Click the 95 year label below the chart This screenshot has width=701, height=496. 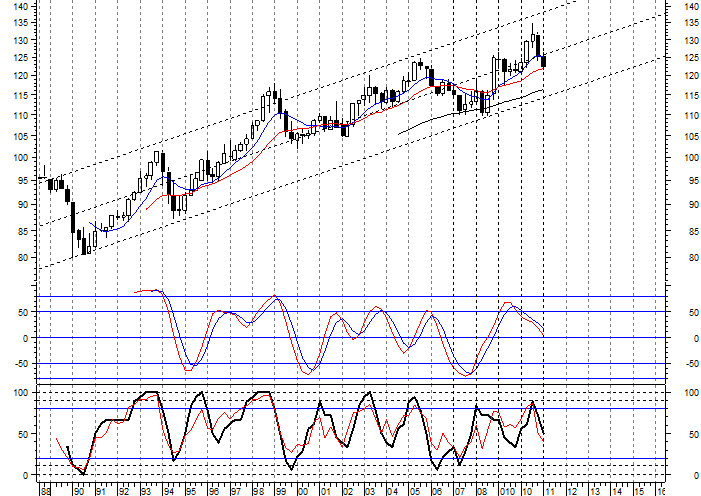coord(190,492)
